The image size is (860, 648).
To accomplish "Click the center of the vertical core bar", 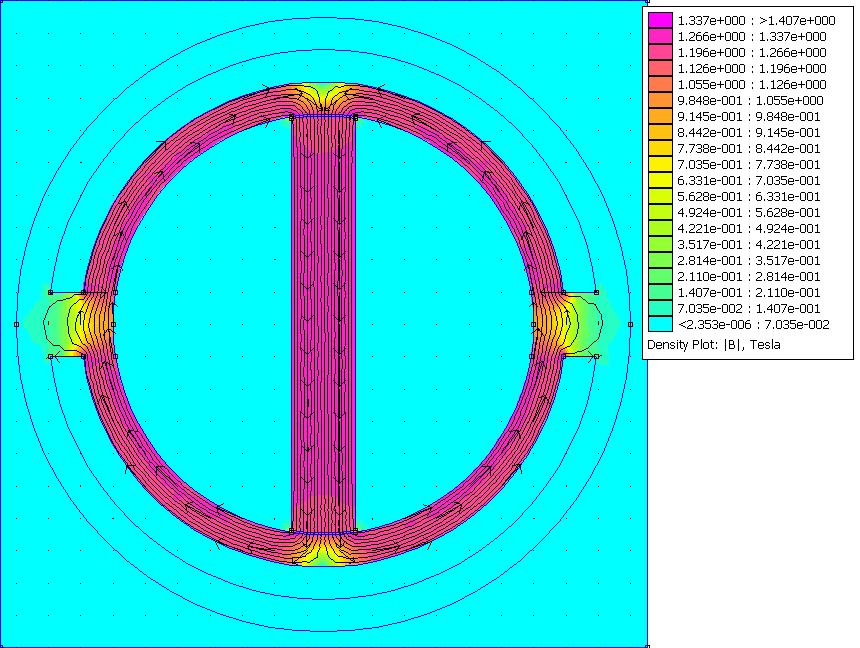I will [x=323, y=324].
